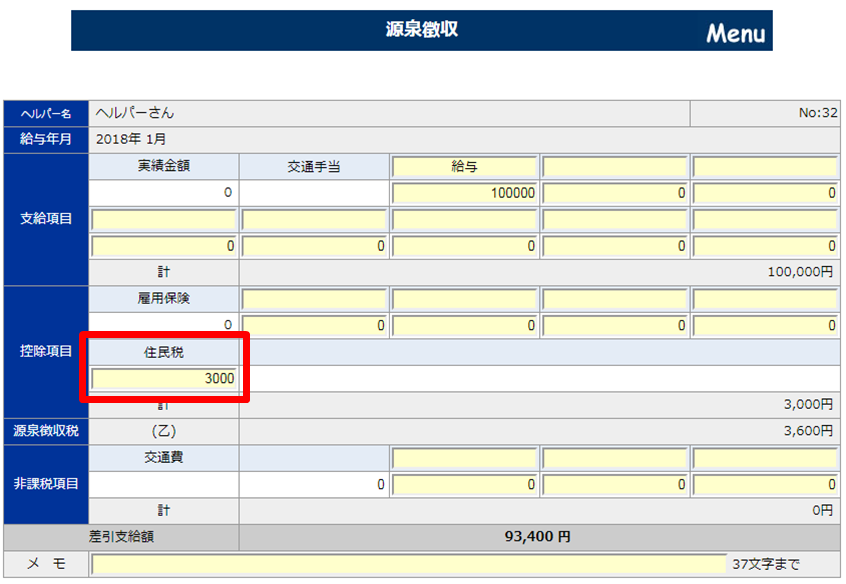Screen dimensions: 846x584
Task: Click the メモ text input field
Action: (408, 564)
